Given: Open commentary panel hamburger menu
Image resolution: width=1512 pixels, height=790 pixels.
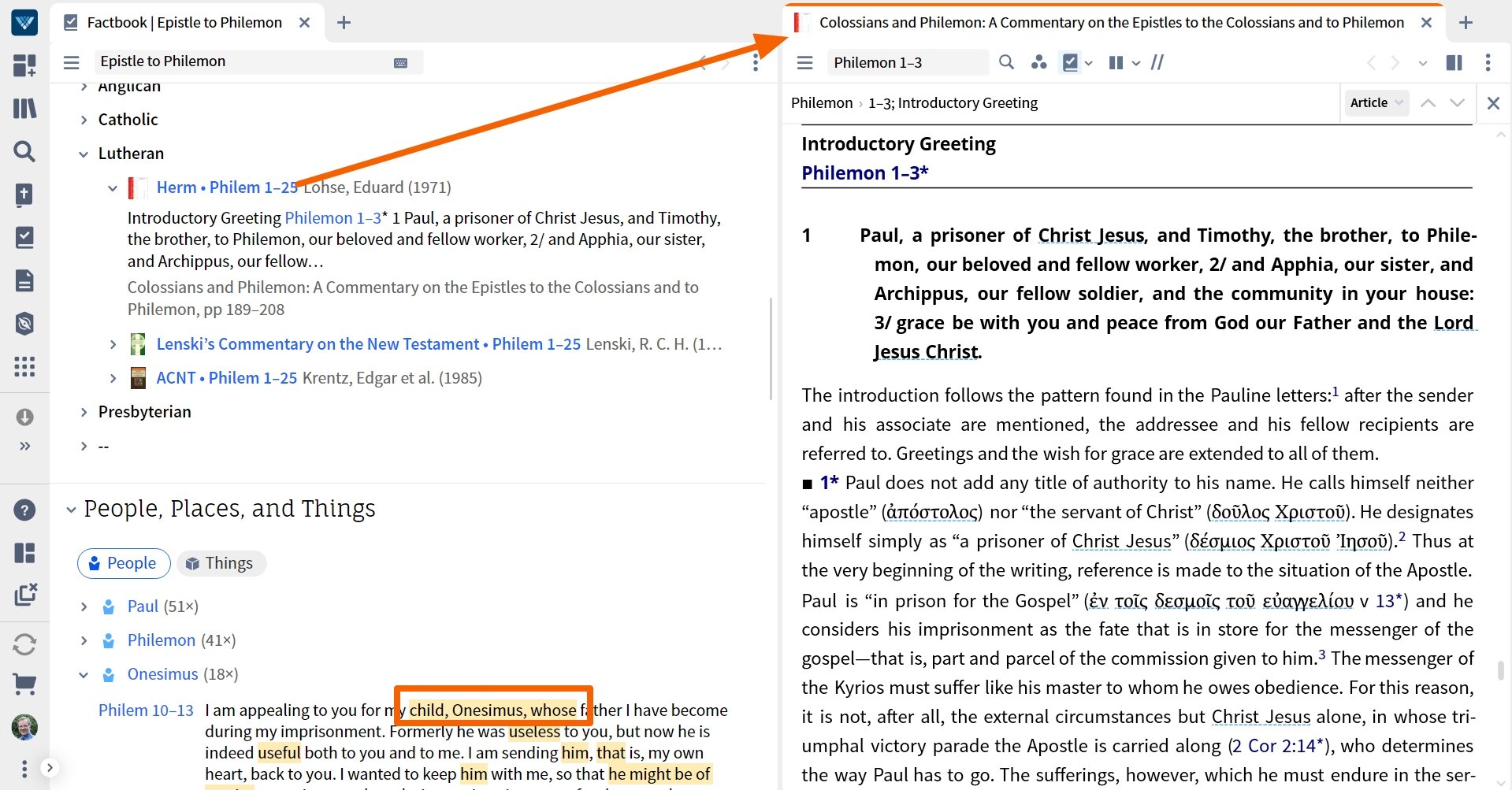Looking at the screenshot, I should pos(804,62).
